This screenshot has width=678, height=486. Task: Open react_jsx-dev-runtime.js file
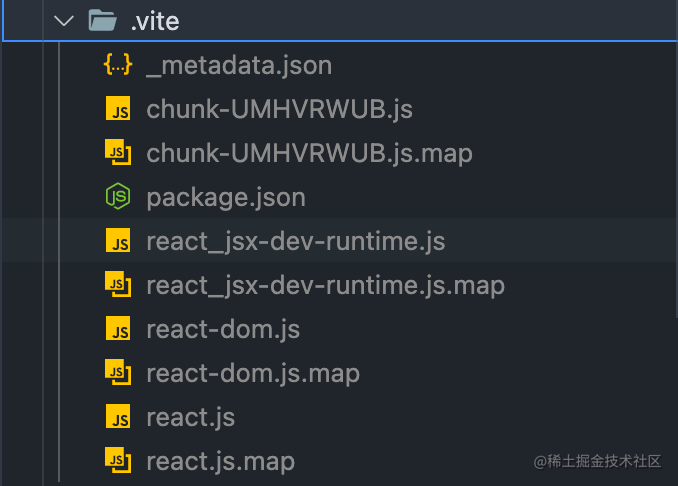(295, 242)
